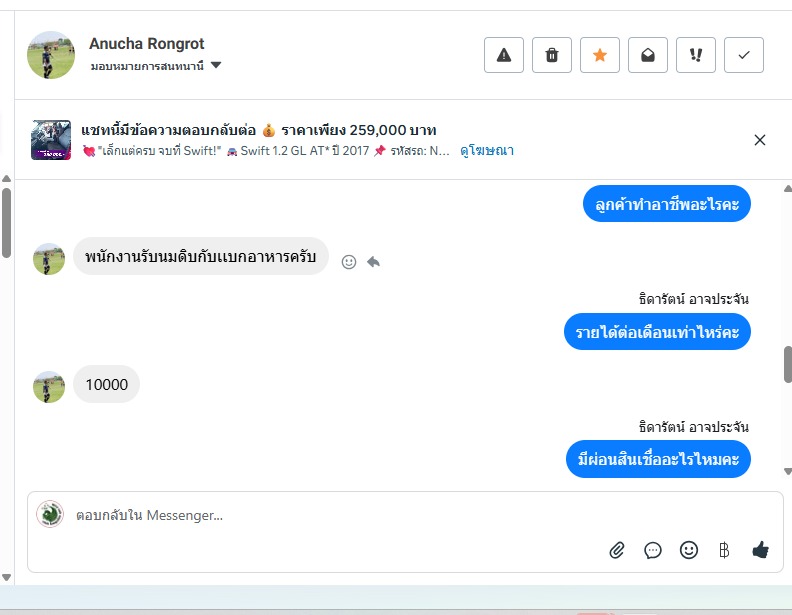Click the ธิดารัตน์ อาจประจัน name above มีผ่อนสินเชื่ออะไรไหมคะ
Image resolution: width=792 pixels, height=615 pixels.
pyautogui.click(x=694, y=427)
